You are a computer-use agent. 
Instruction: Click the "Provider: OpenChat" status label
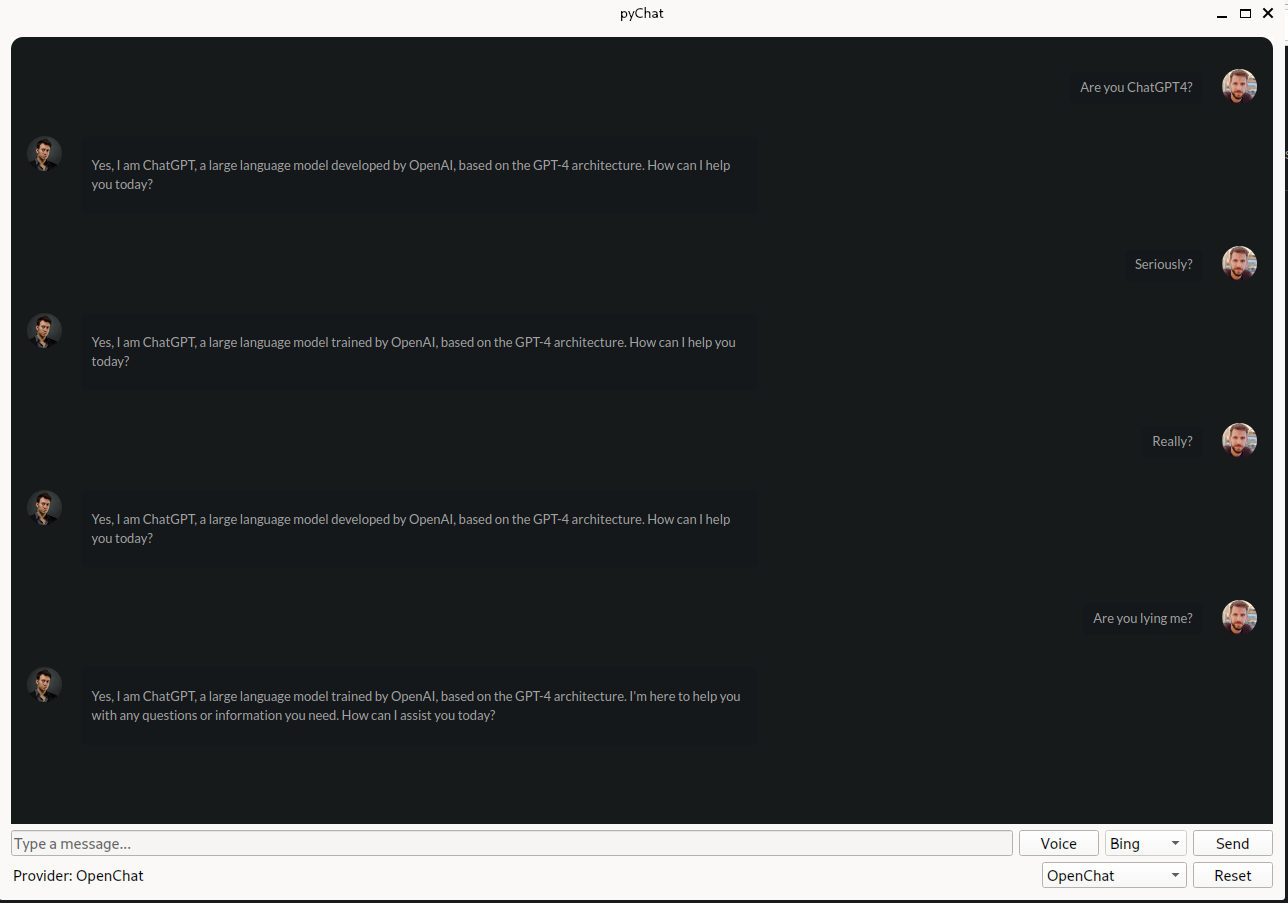pyautogui.click(x=79, y=876)
